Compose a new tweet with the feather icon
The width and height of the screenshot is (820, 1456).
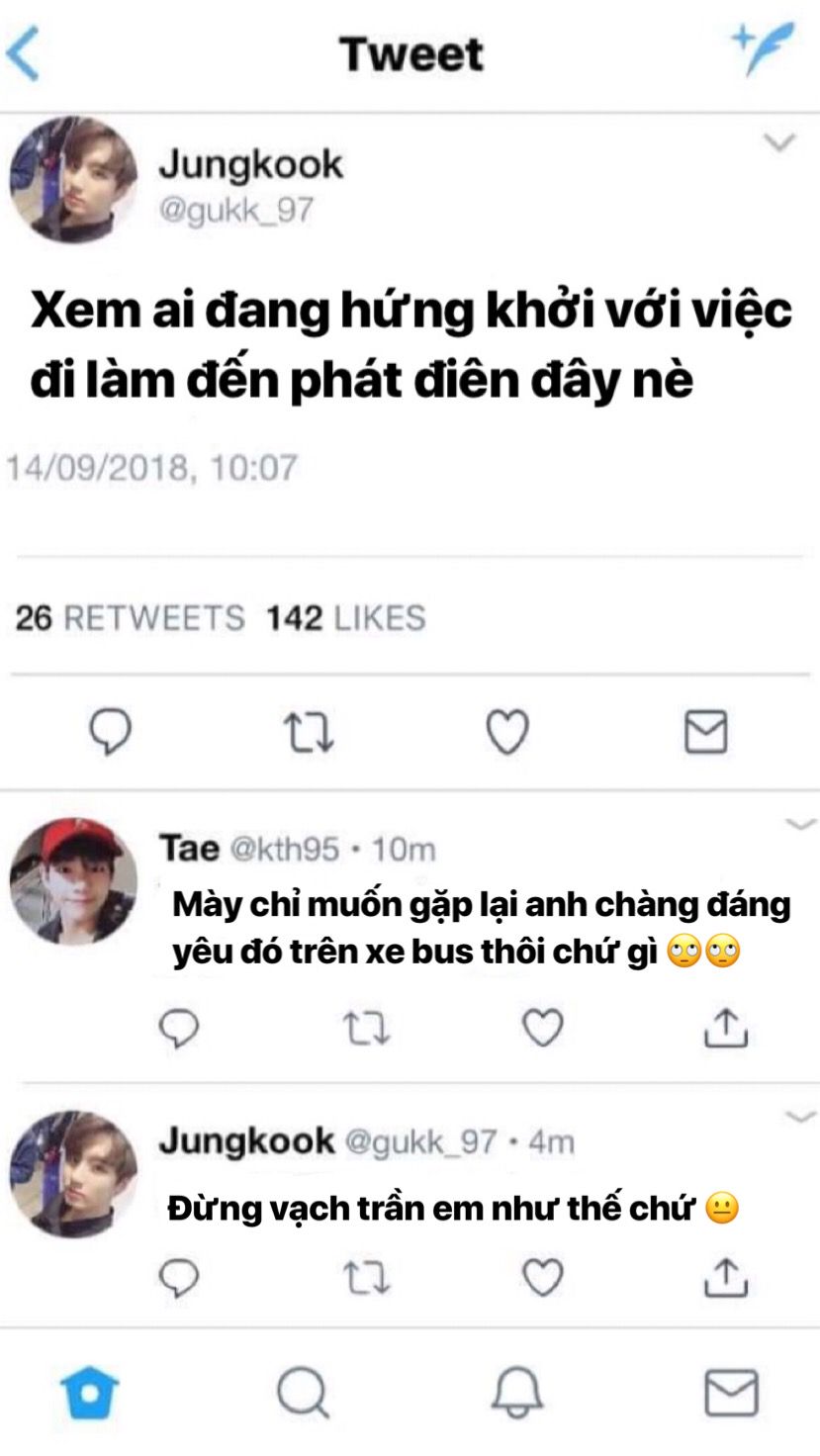pyautogui.click(x=763, y=49)
